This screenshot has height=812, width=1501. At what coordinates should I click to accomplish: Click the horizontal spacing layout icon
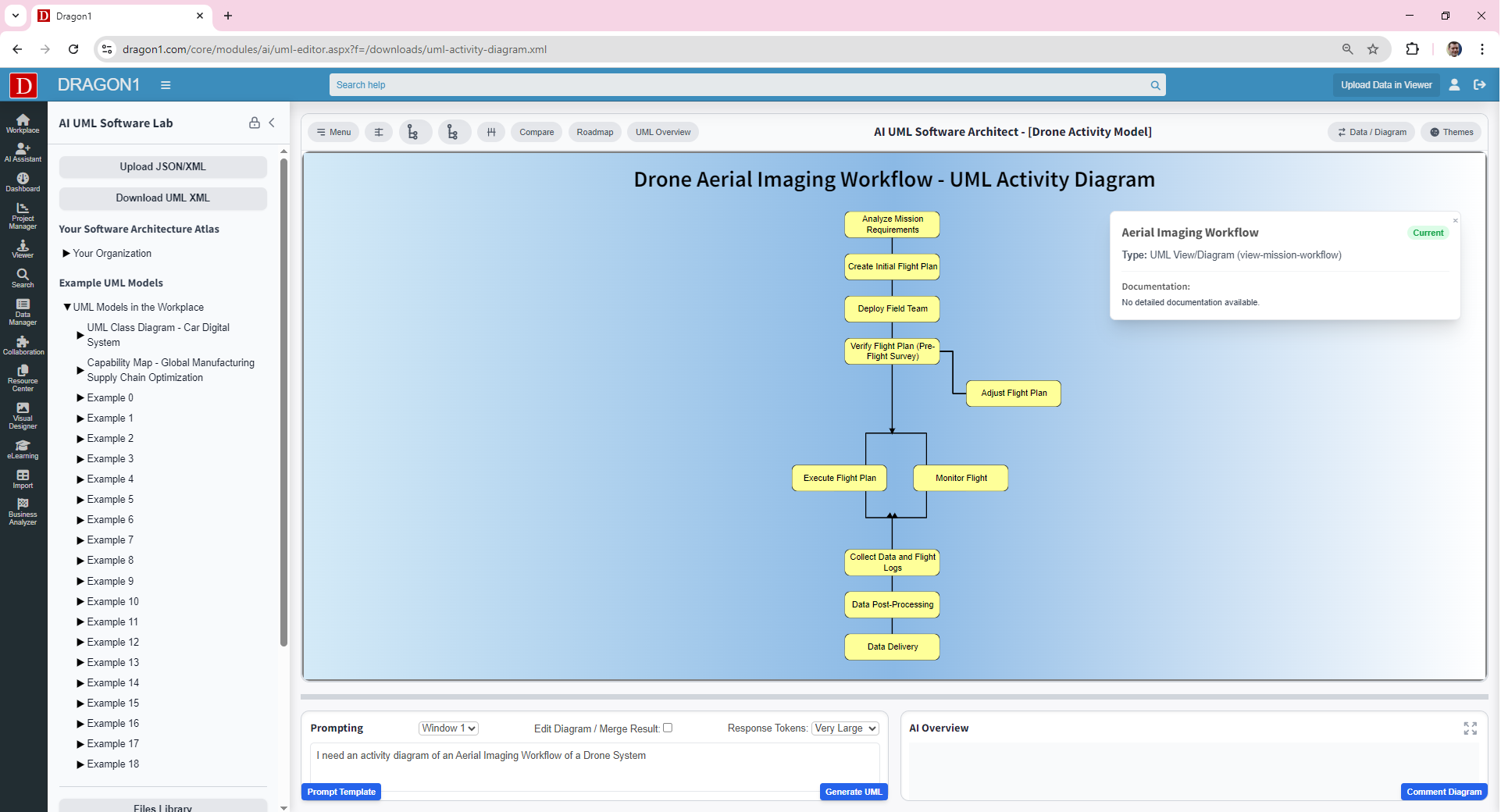pos(491,131)
